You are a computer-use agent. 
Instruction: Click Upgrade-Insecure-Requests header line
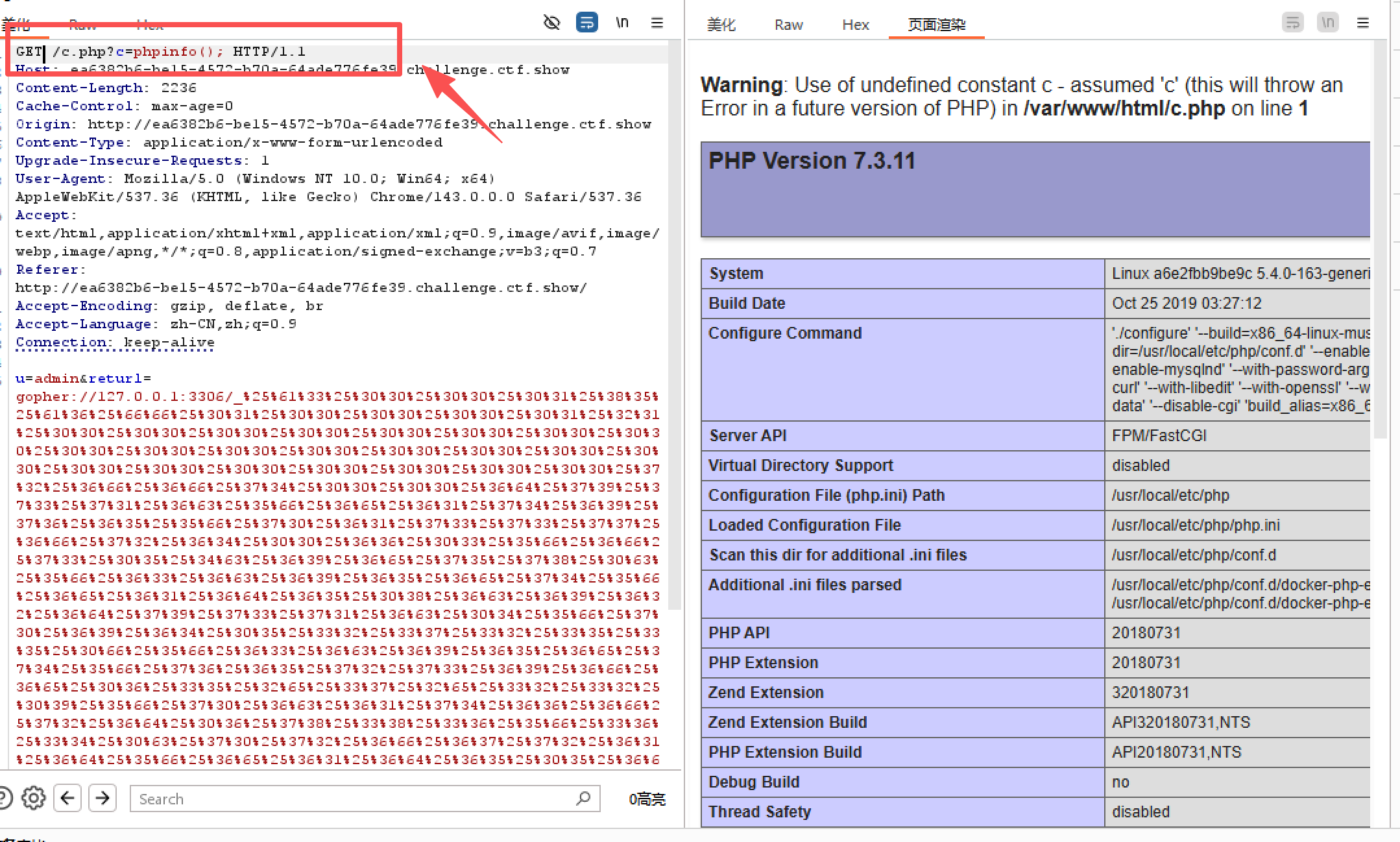pyautogui.click(x=142, y=160)
